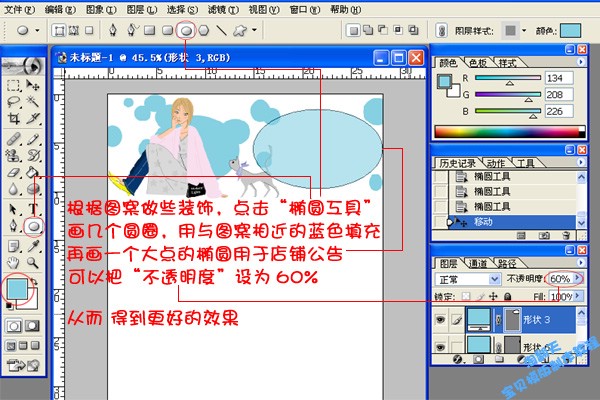Screen dimensions: 600x400
Task: Select the Rectangular Marquee tool
Action: click(x=13, y=85)
